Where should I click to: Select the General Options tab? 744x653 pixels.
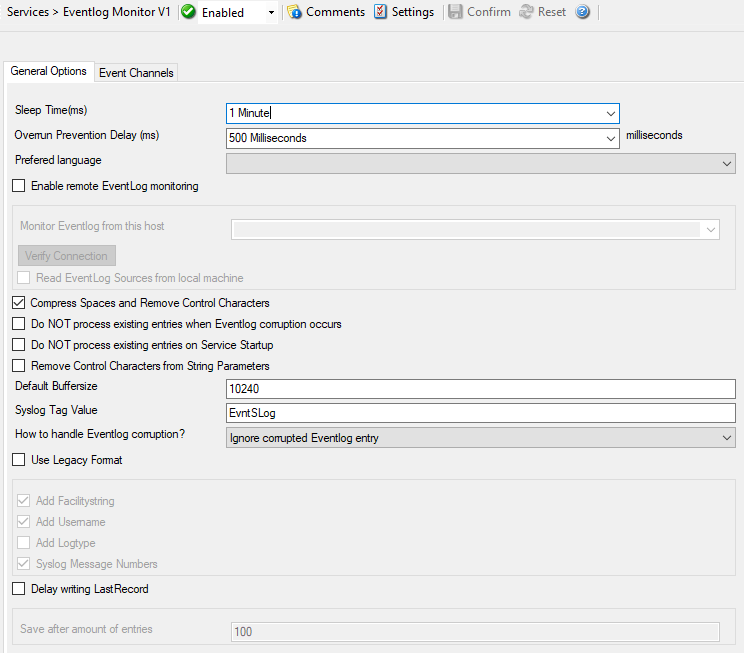(x=48, y=72)
